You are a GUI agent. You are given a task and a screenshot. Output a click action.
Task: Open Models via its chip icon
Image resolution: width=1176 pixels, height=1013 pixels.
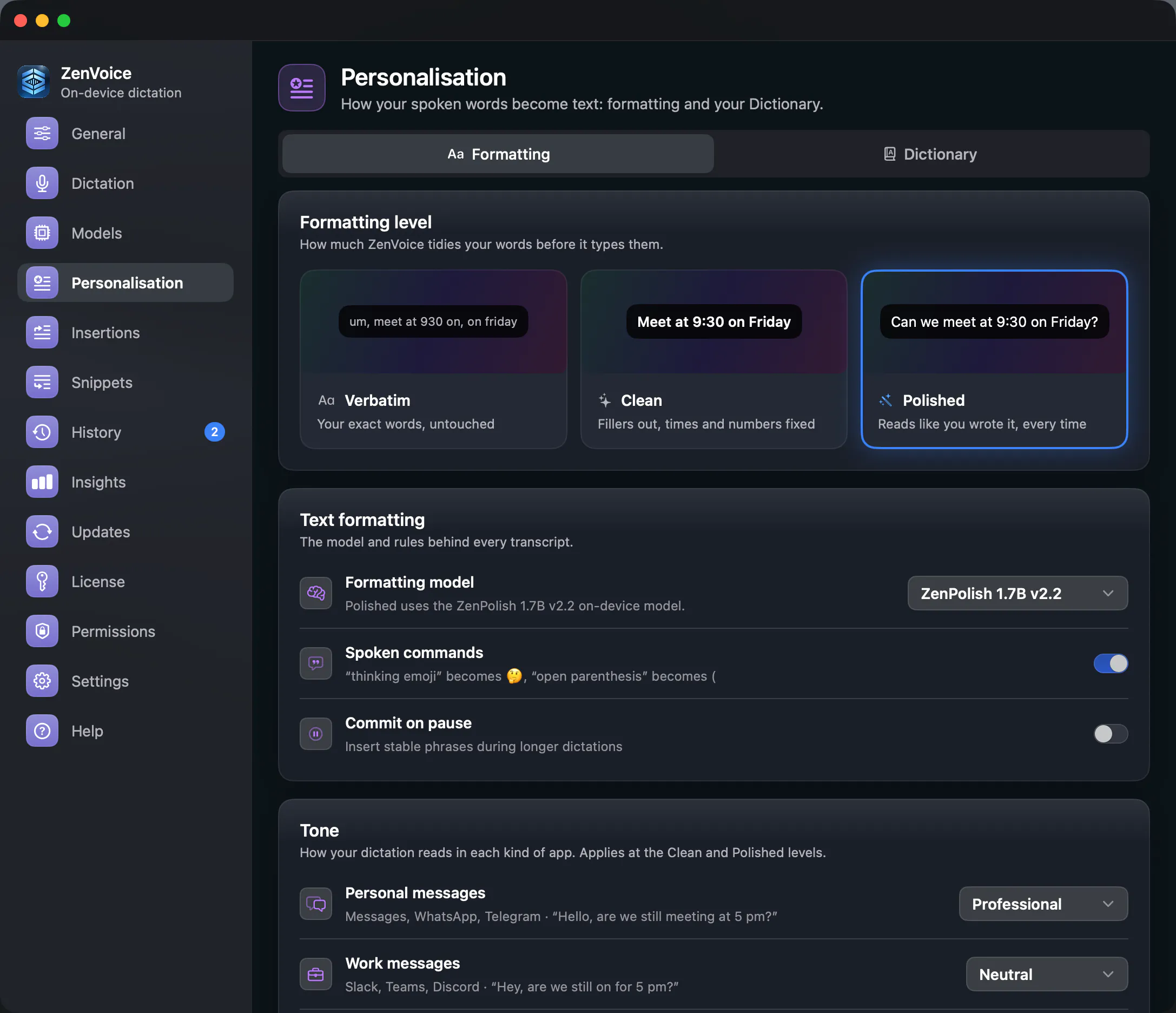42,233
